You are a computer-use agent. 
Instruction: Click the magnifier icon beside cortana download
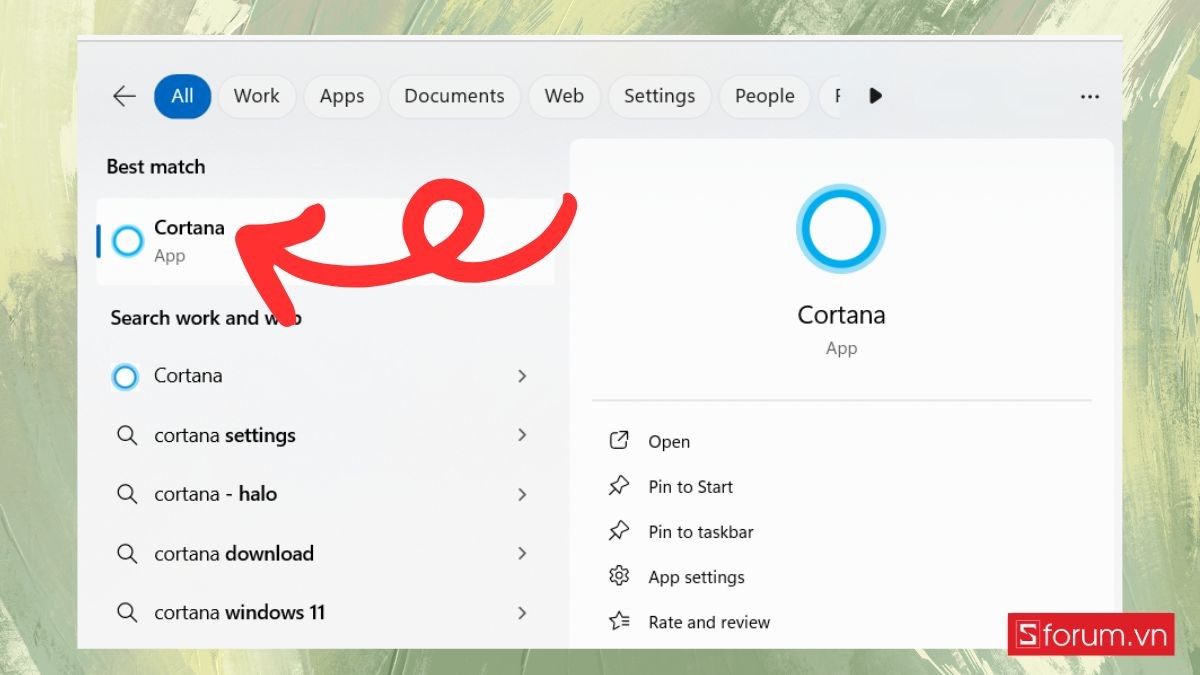click(x=127, y=553)
